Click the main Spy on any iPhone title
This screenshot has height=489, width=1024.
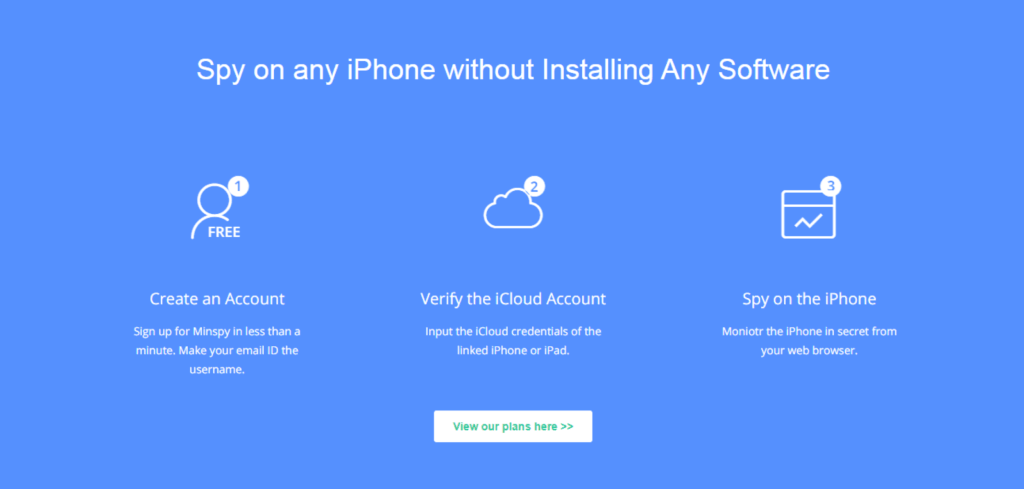513,70
